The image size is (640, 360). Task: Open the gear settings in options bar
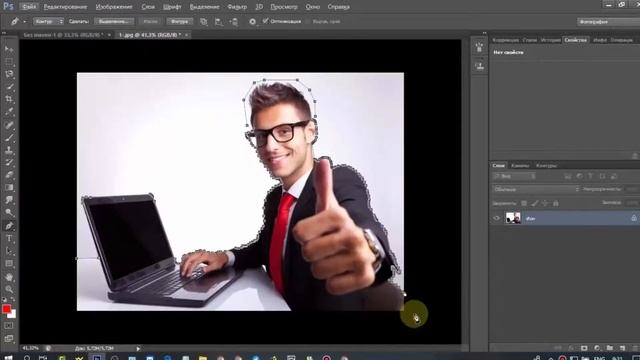(x=253, y=22)
